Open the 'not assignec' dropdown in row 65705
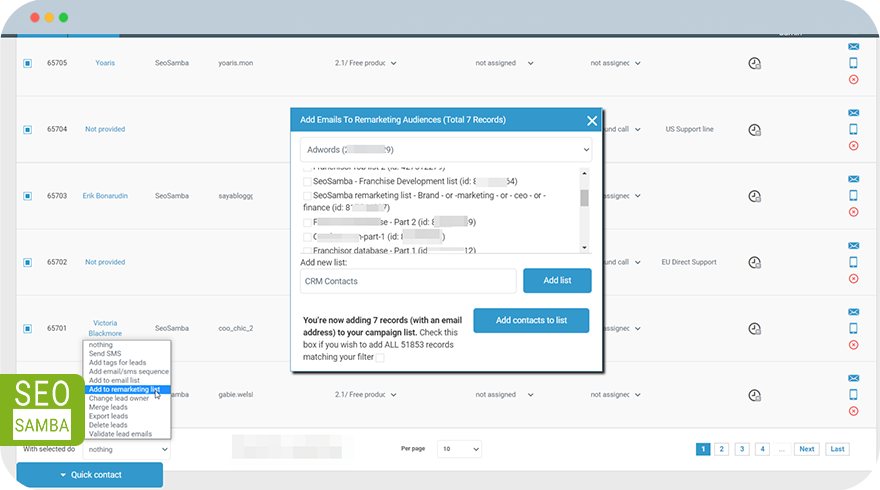The width and height of the screenshot is (880, 490). tap(615, 63)
